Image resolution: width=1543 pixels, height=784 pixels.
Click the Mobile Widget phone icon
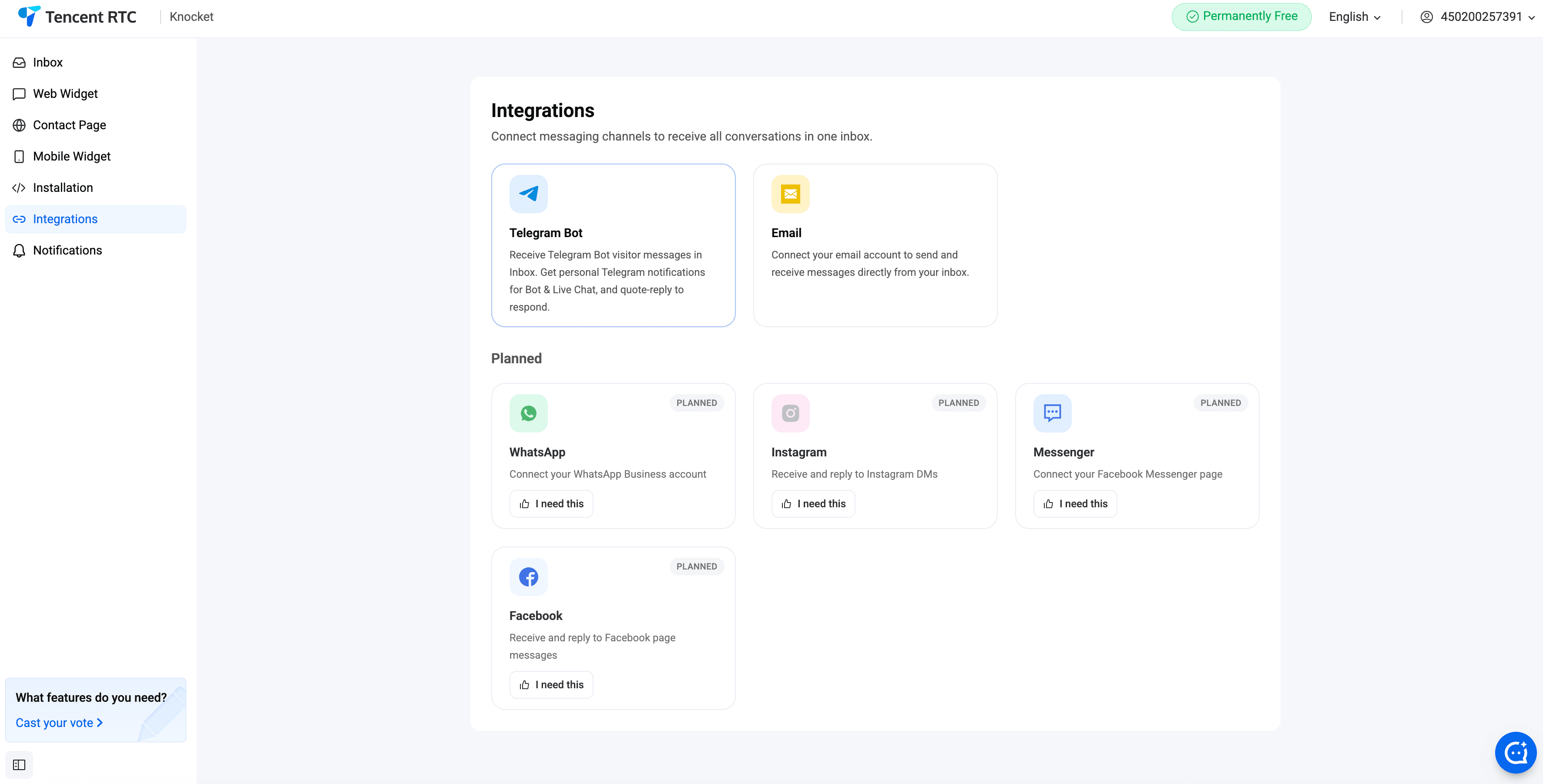(19, 156)
